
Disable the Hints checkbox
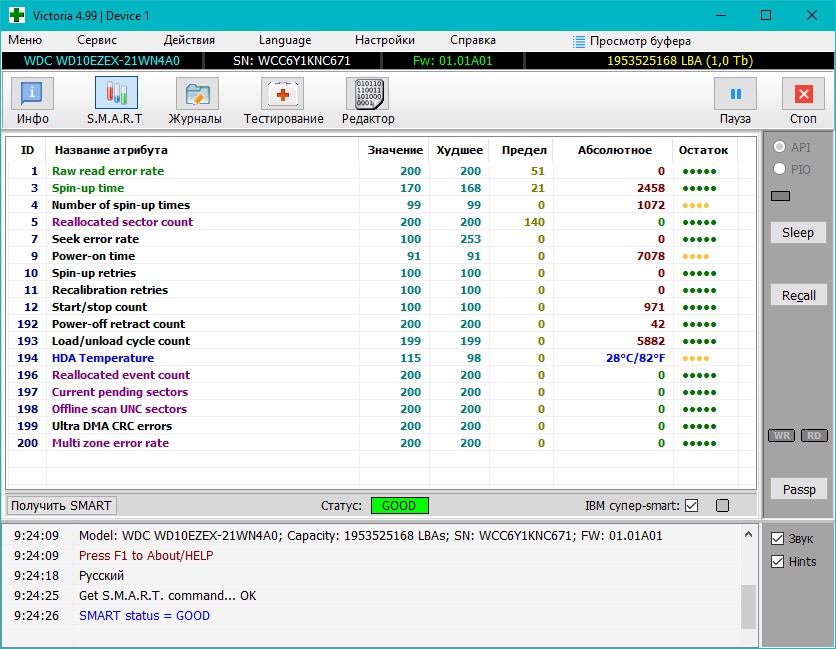pos(777,561)
